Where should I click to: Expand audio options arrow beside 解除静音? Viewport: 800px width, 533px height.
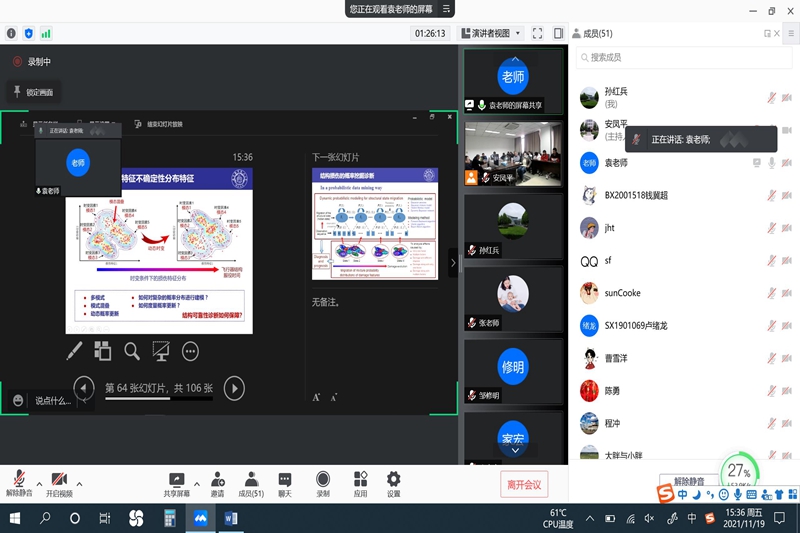39,482
